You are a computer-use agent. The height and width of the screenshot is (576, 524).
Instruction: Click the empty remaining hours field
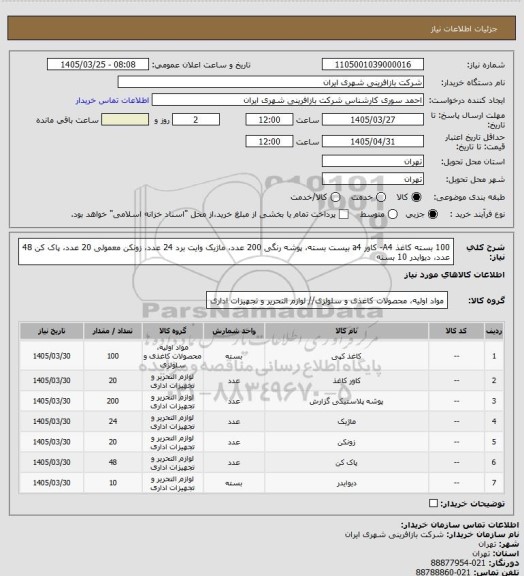pyautogui.click(x=125, y=120)
